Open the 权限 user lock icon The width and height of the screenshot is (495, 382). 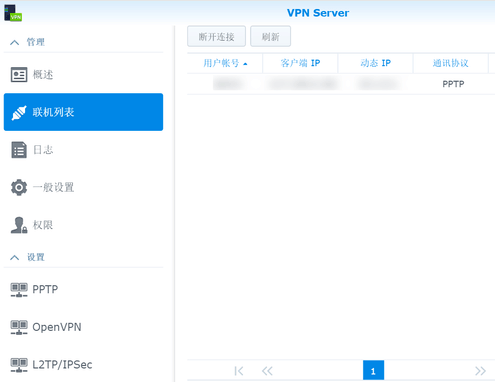19,225
